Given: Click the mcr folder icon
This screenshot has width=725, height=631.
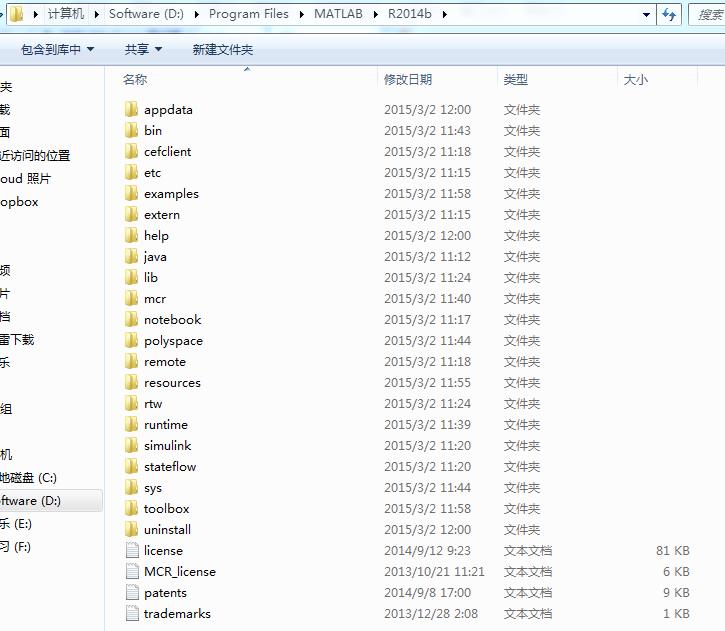Looking at the screenshot, I should click(x=132, y=299).
